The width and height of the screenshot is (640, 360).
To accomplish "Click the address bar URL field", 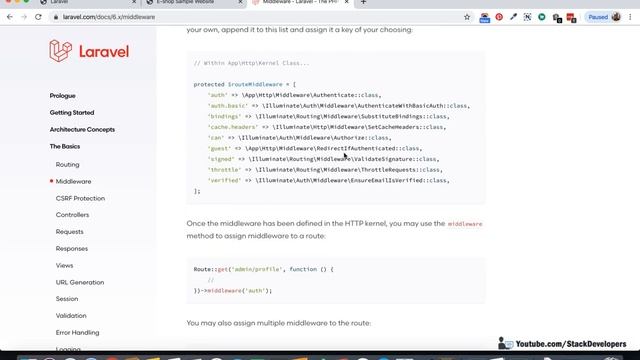I will [x=261, y=17].
